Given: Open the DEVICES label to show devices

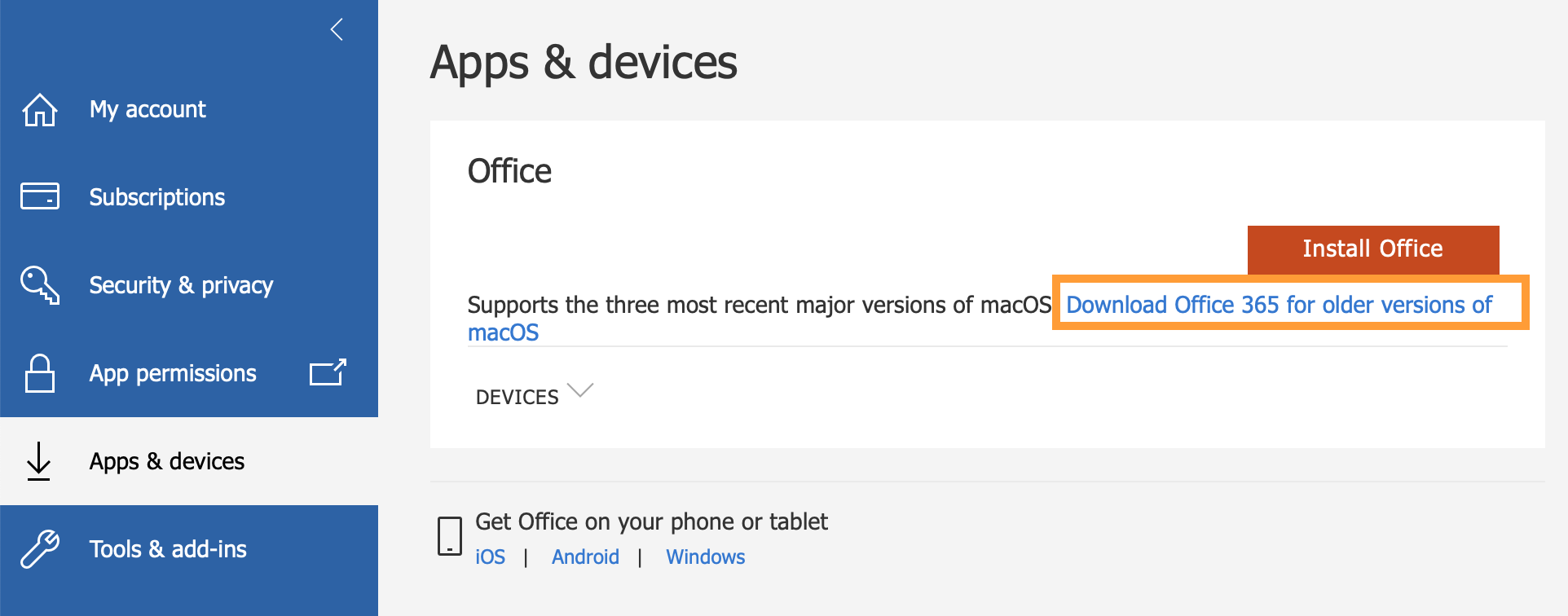Looking at the screenshot, I should [517, 397].
